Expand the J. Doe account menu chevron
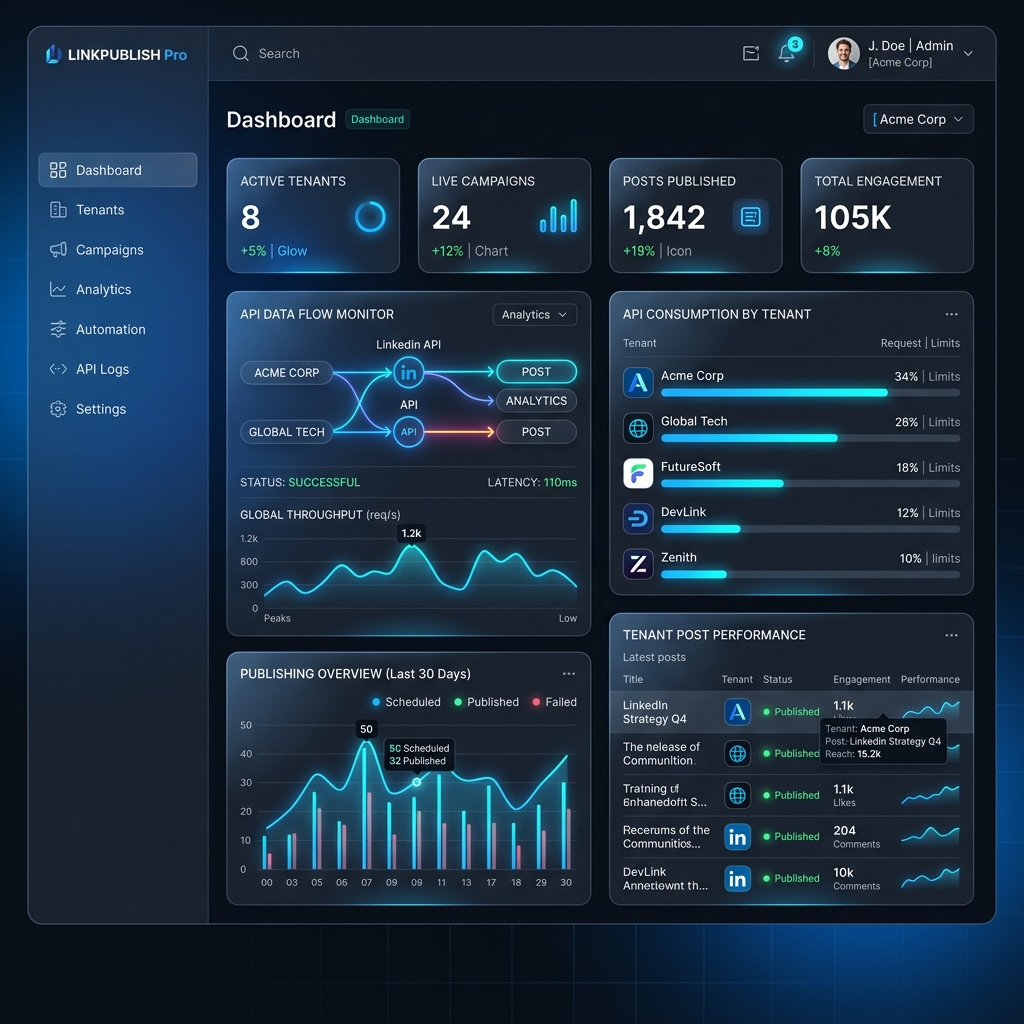1024x1024 pixels. click(968, 54)
